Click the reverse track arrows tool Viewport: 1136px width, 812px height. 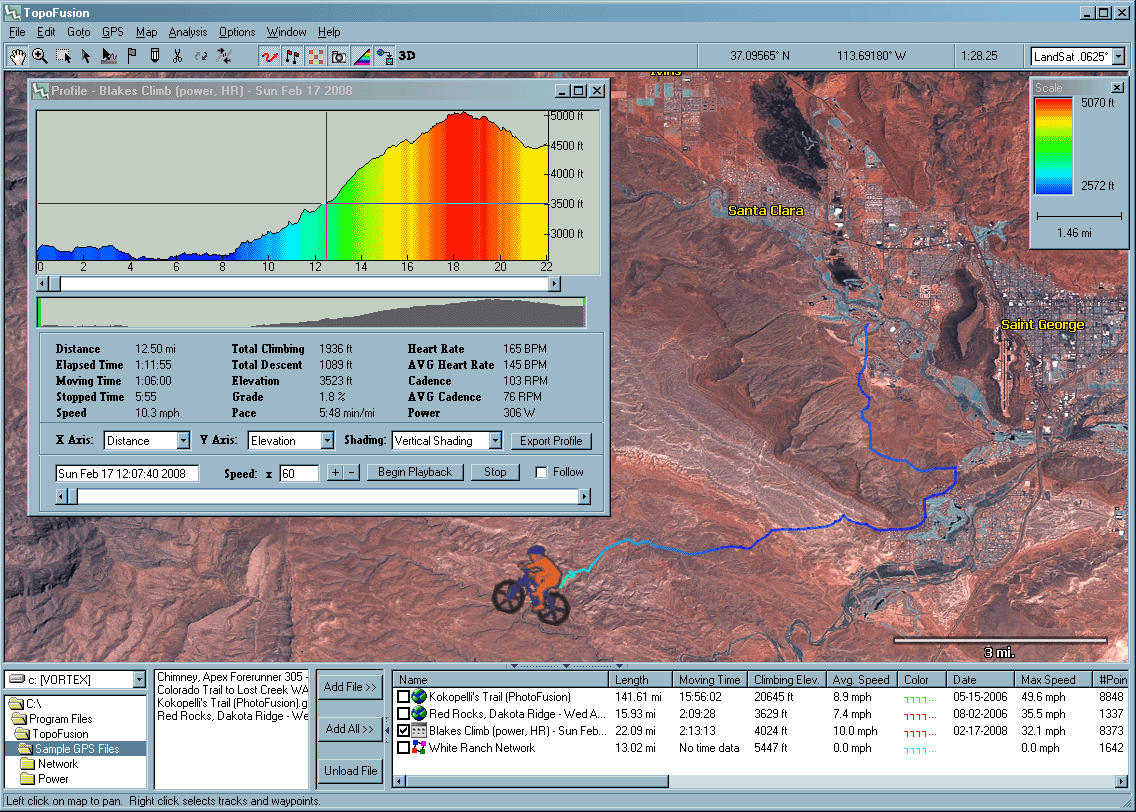point(201,56)
